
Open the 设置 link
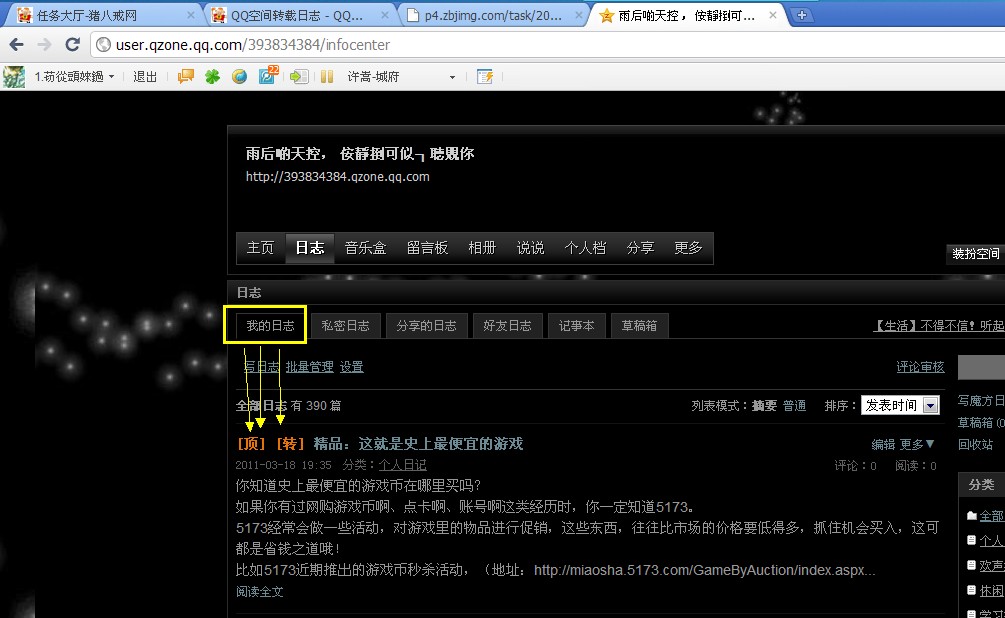[x=351, y=367]
